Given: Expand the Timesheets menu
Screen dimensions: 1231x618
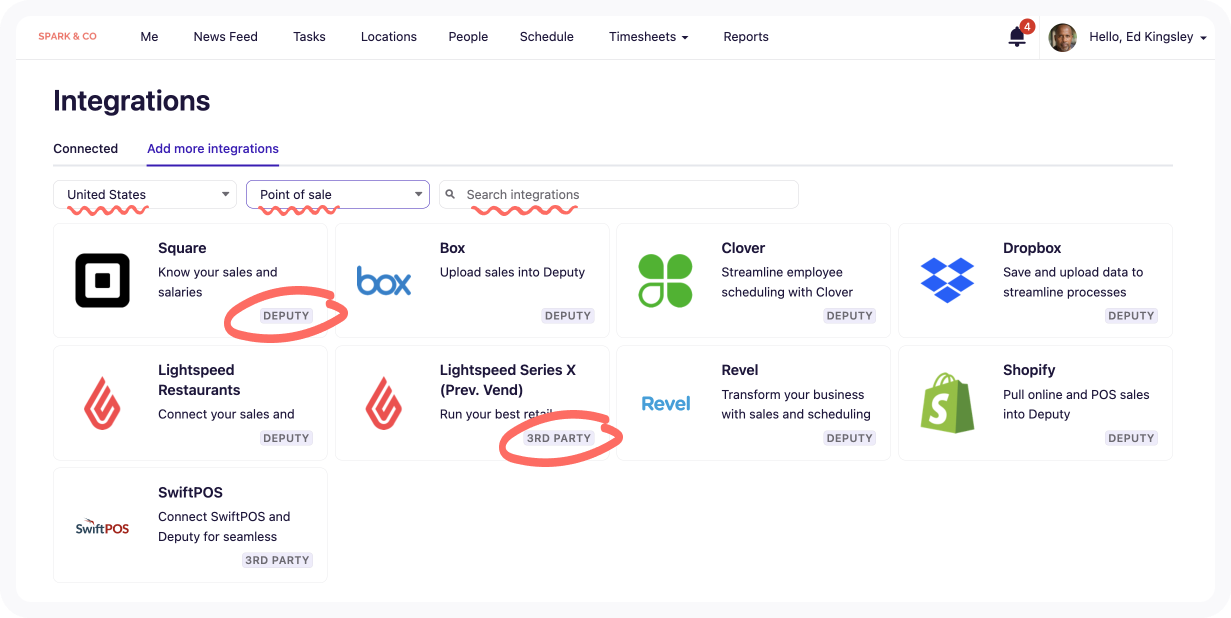Looking at the screenshot, I should [x=648, y=37].
